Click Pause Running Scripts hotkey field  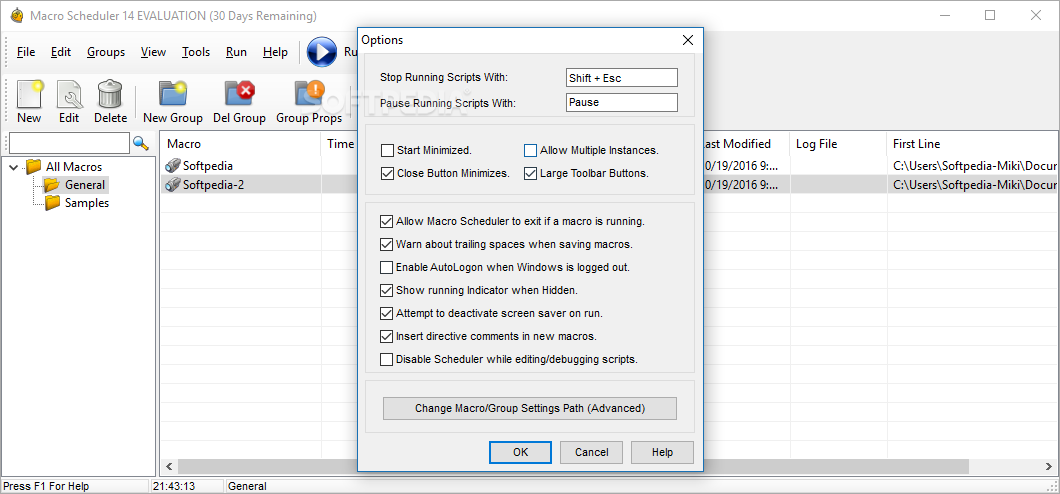(621, 103)
